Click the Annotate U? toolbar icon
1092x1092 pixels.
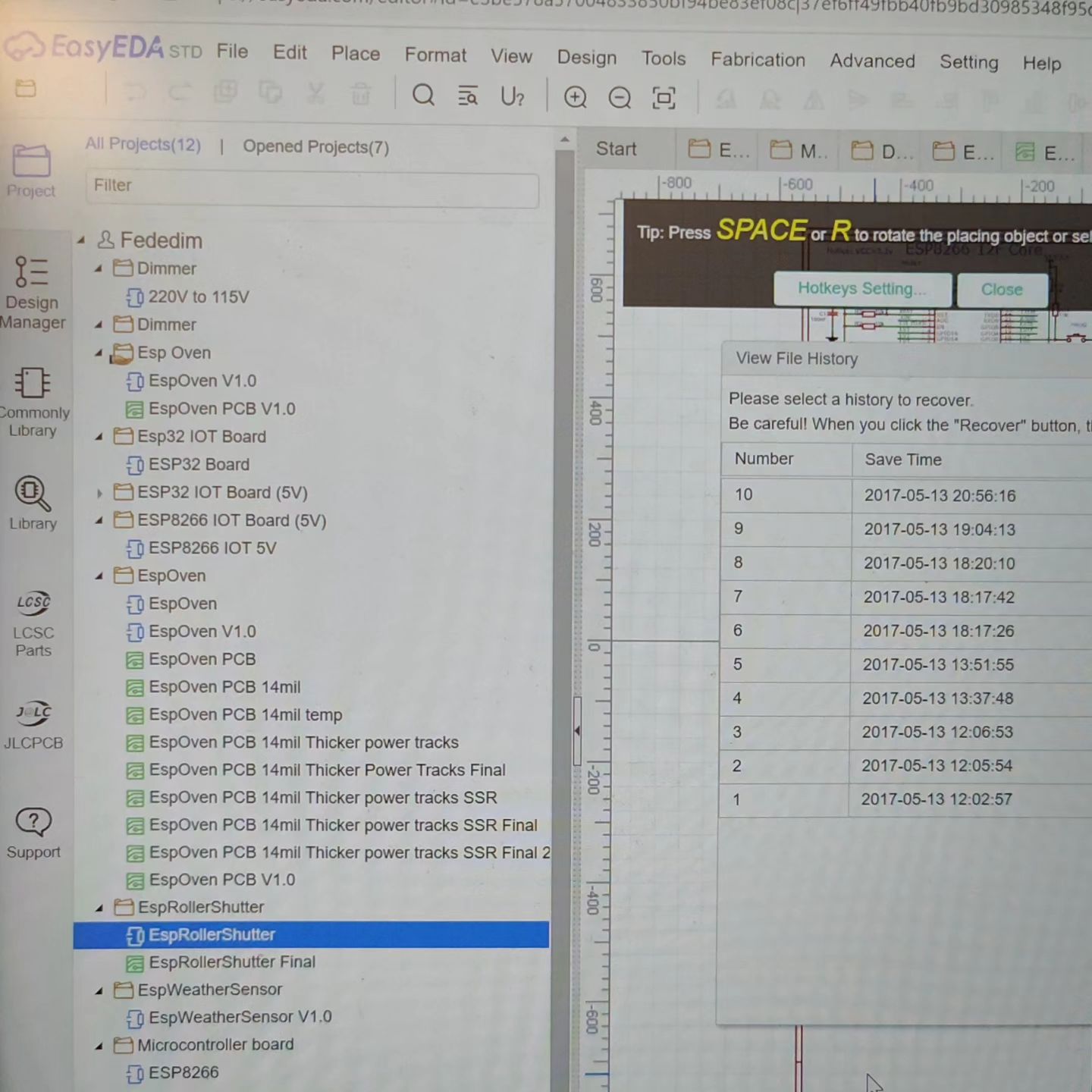point(513,97)
